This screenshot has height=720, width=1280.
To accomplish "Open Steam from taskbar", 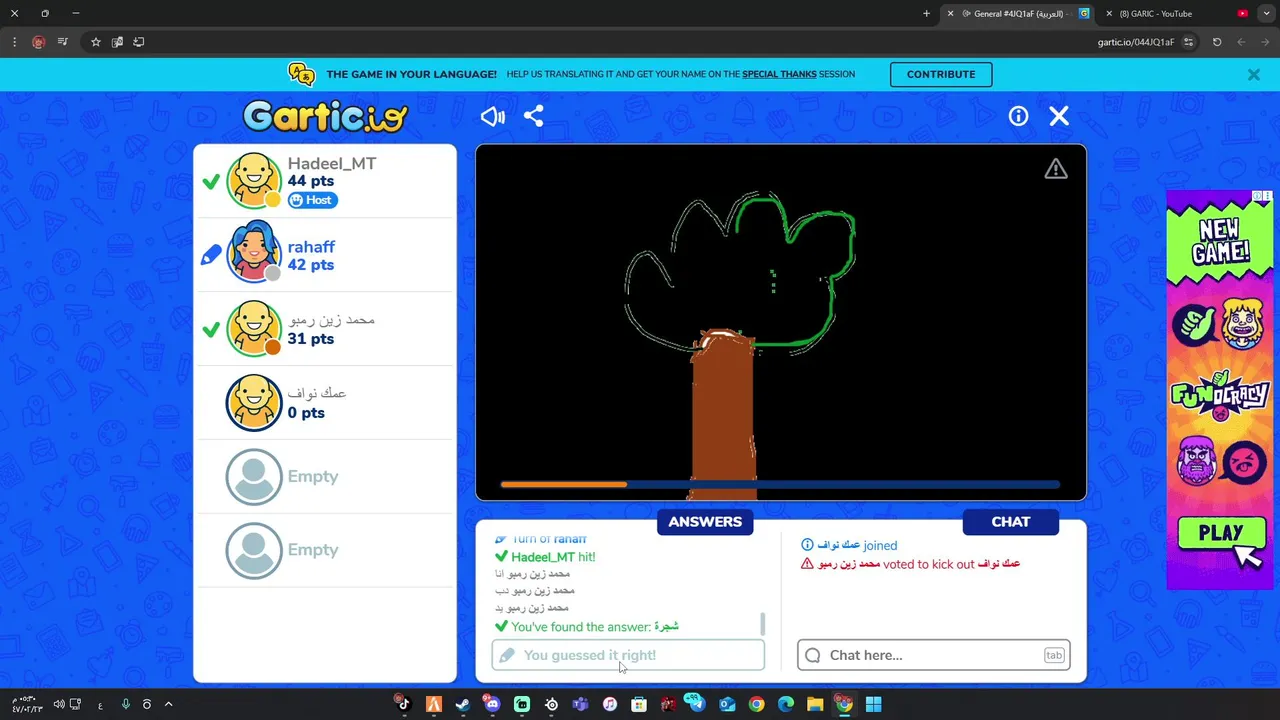I will (x=463, y=704).
